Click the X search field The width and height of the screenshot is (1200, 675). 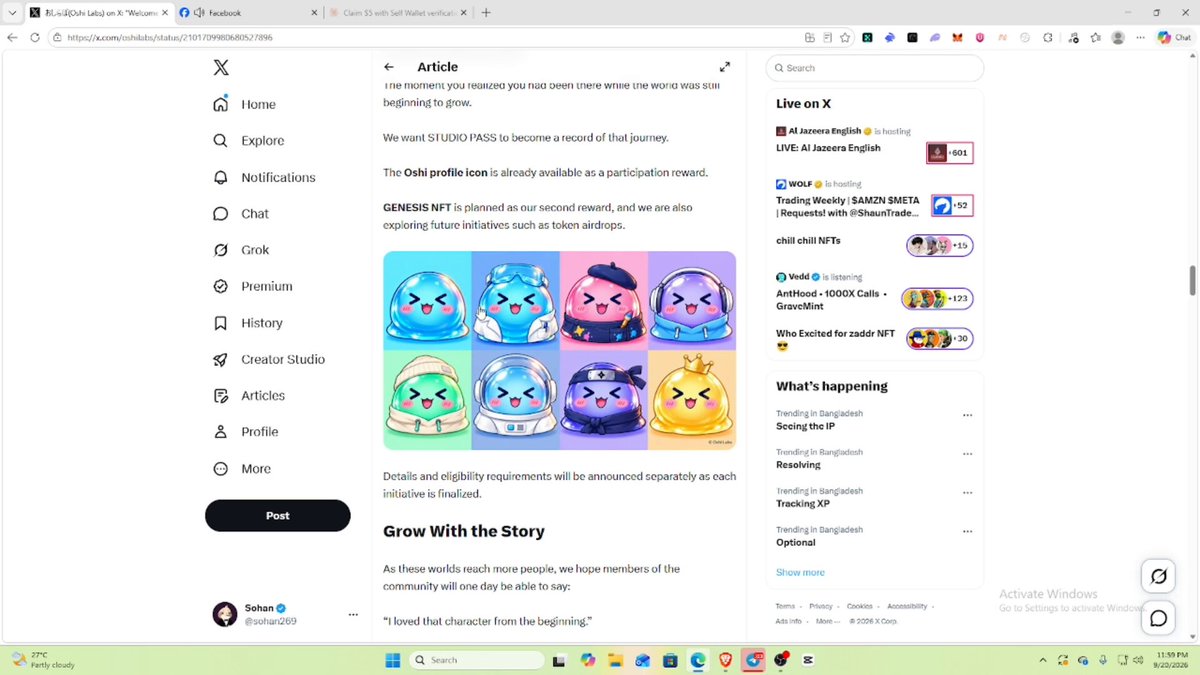[875, 68]
